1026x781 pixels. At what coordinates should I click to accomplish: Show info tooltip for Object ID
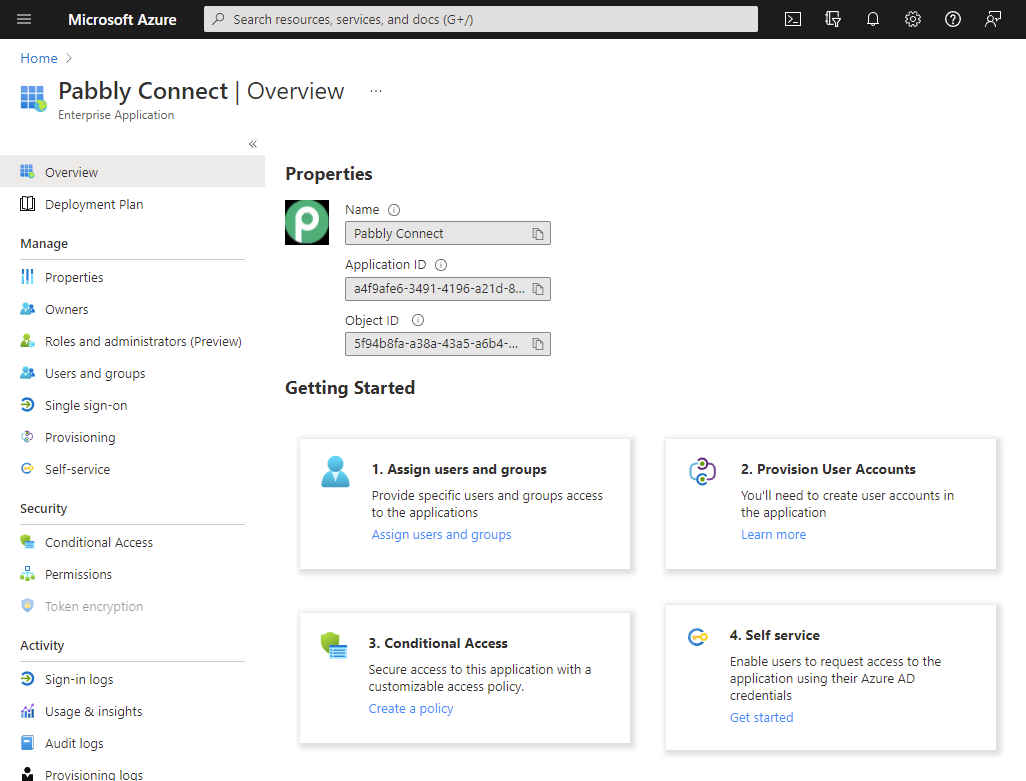[x=417, y=320]
